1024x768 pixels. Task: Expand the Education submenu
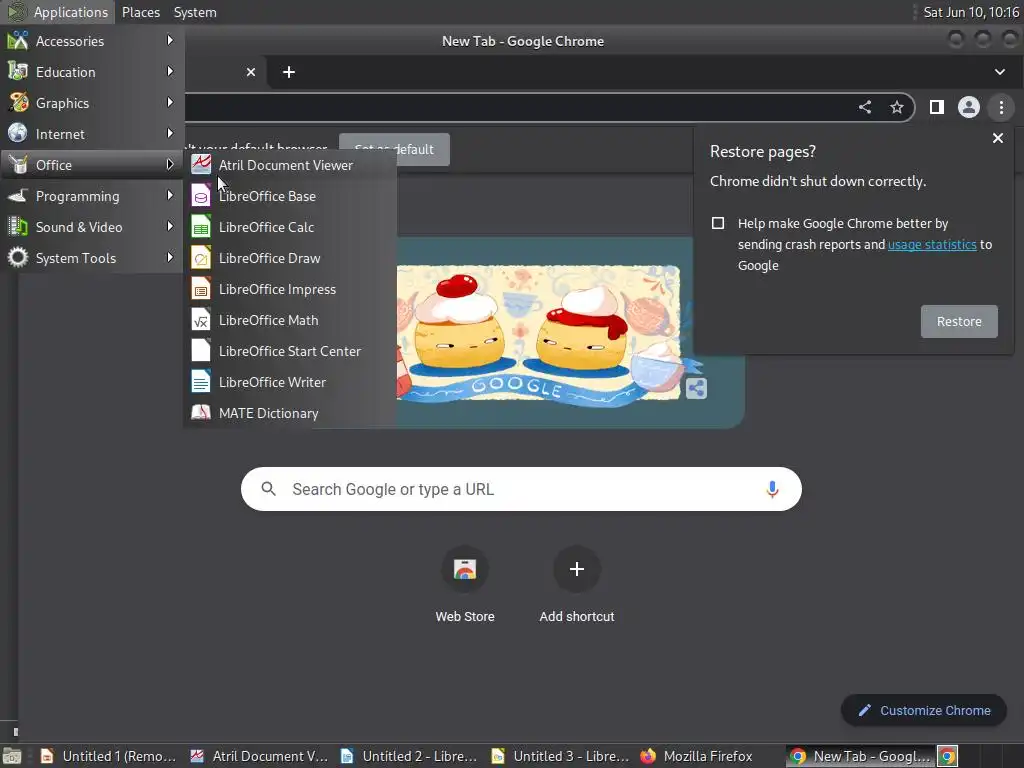coord(92,72)
